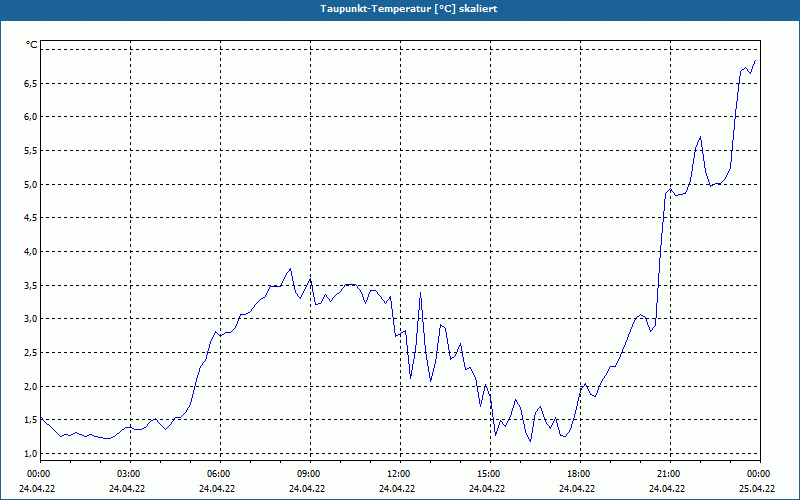Select the 2,0 y-axis label

pos(31,386)
